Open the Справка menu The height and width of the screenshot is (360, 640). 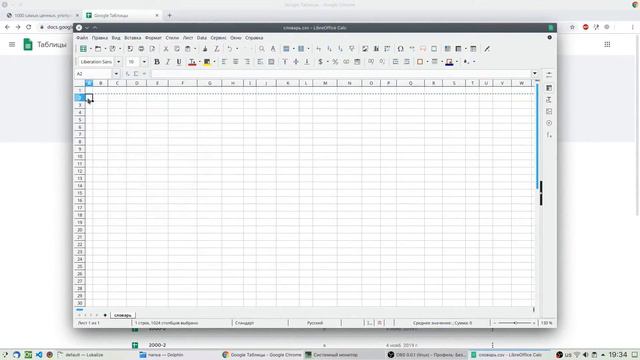coord(254,38)
